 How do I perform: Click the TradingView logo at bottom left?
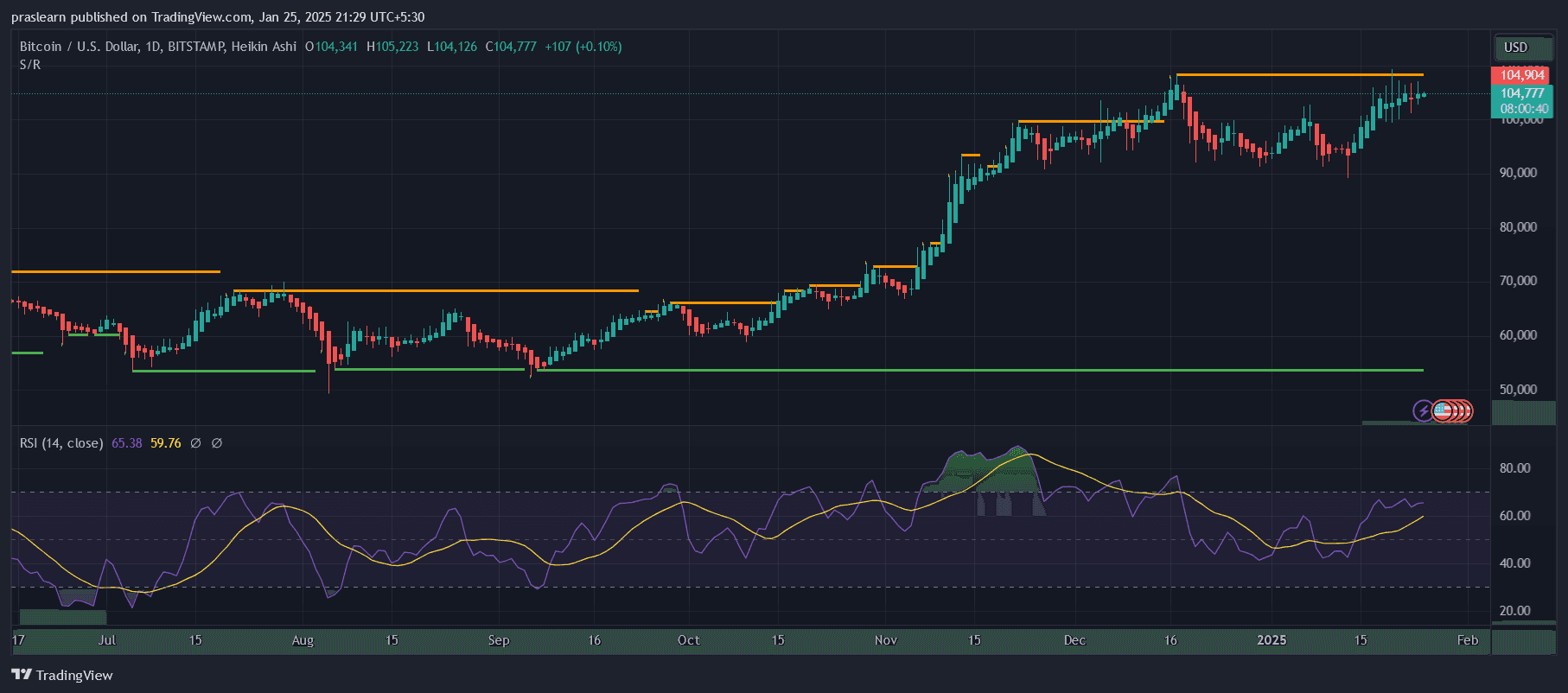coord(62,675)
